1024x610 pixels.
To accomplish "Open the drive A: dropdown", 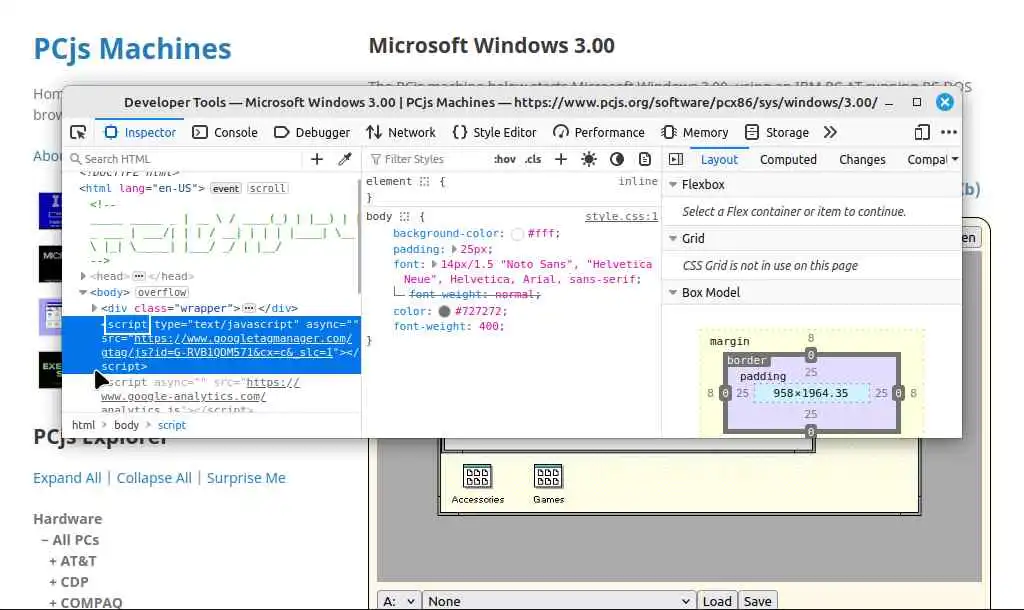I will coord(398,601).
